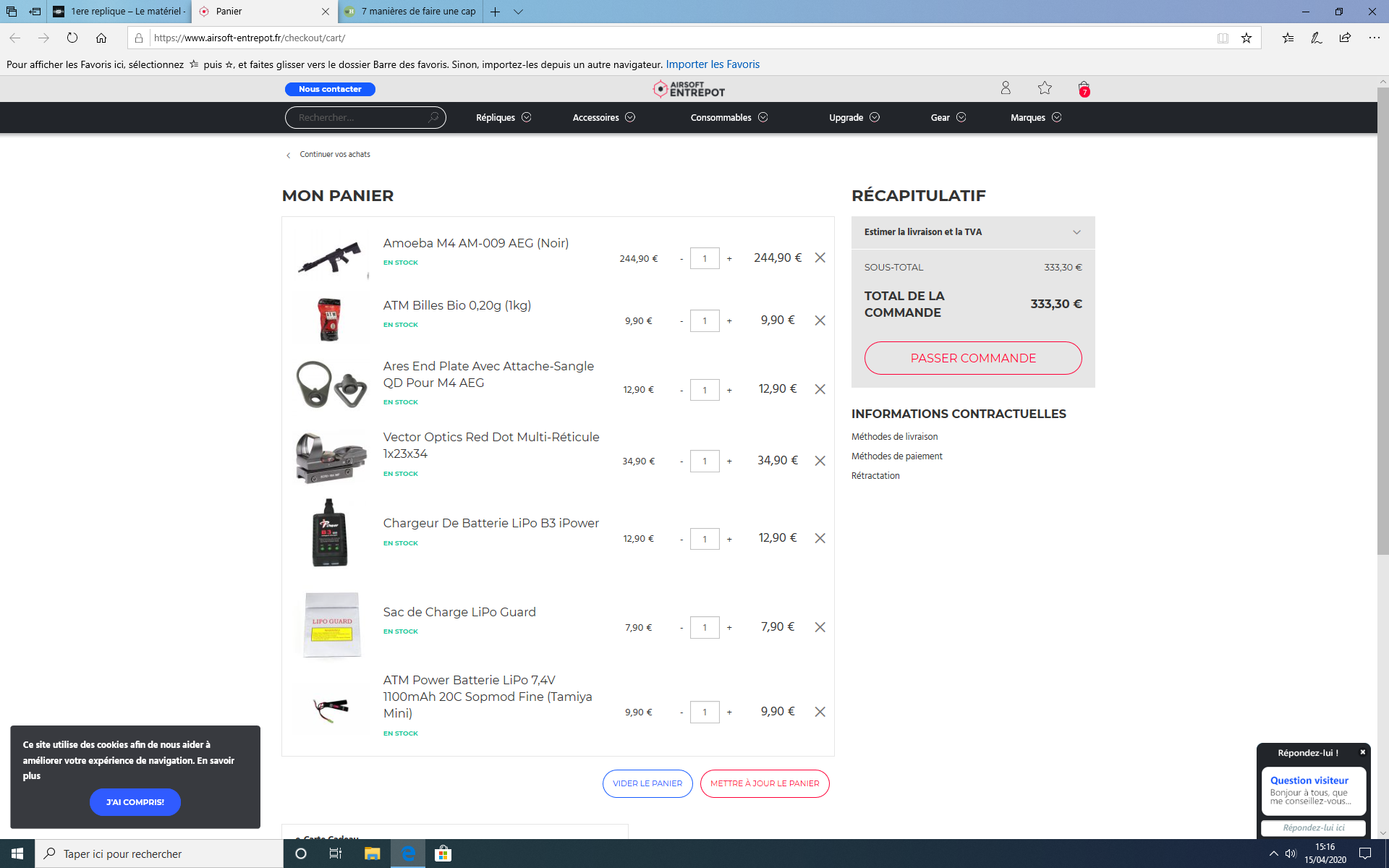Remove Vector Optics Red Dot from cart
This screenshot has height=868, width=1389.
[x=820, y=461]
